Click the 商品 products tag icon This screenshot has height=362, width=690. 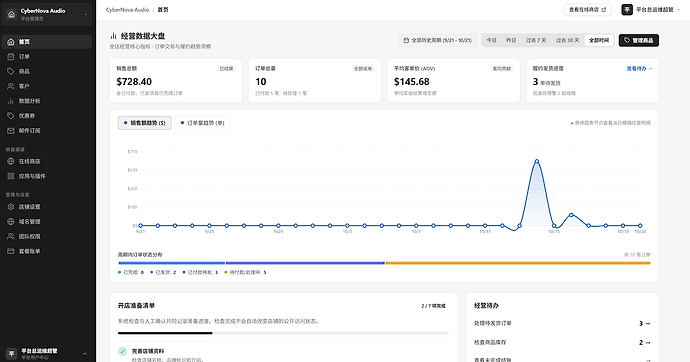11,71
